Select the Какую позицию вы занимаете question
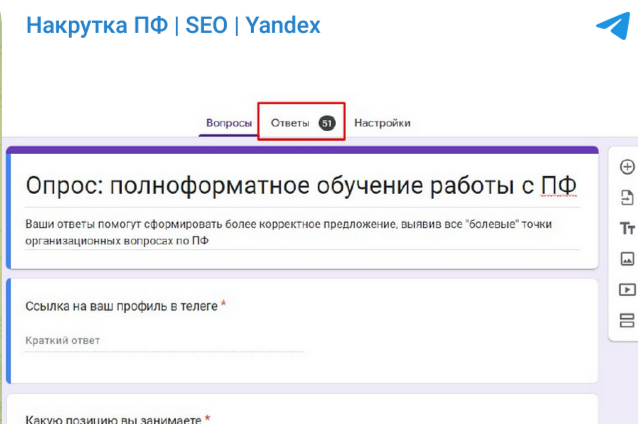This screenshot has height=424, width=638. point(113,417)
